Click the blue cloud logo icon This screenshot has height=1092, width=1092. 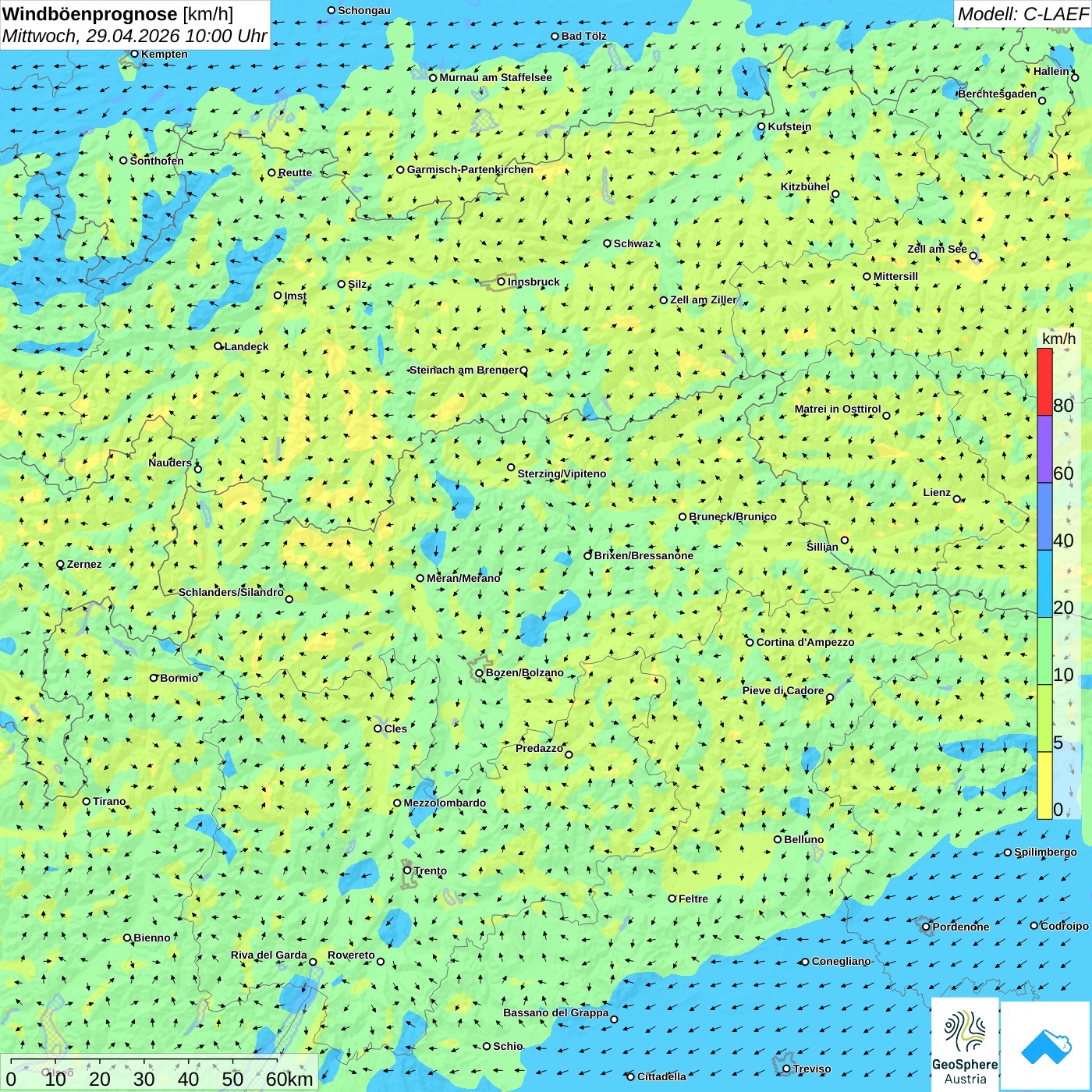pyautogui.click(x=1046, y=1046)
